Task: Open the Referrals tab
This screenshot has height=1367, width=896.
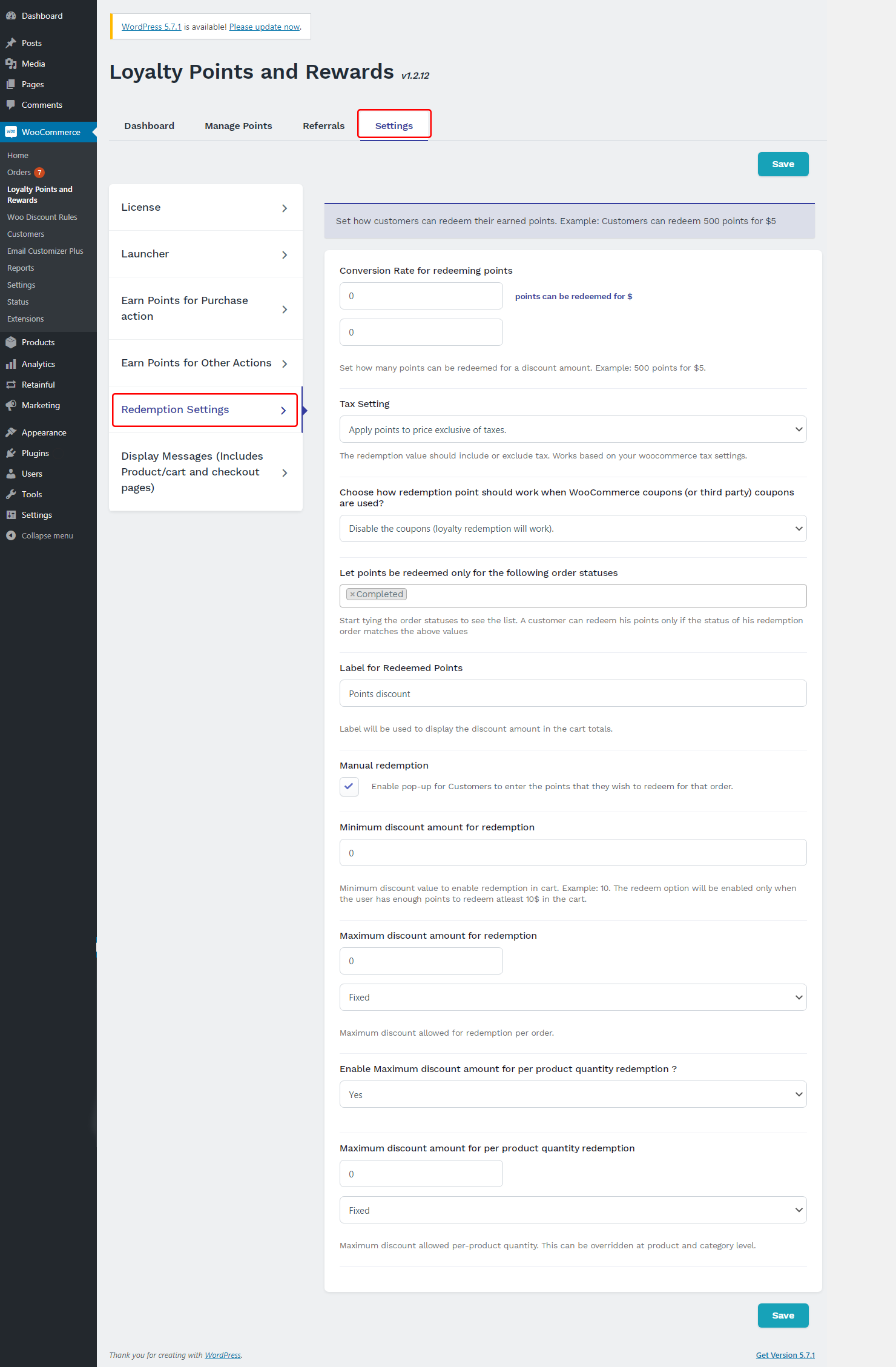Action: [x=323, y=126]
